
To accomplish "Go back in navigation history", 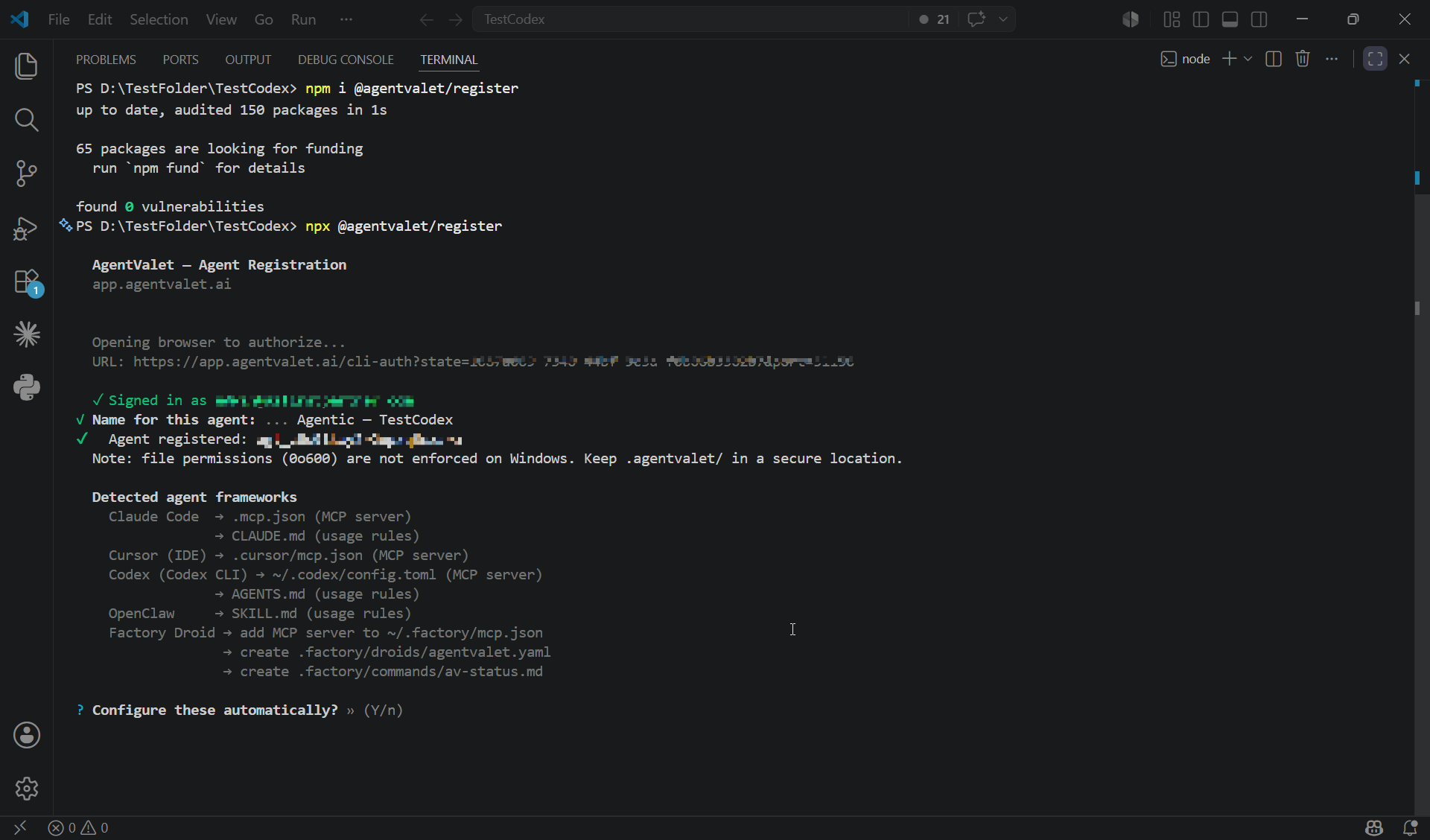I will 426,19.
